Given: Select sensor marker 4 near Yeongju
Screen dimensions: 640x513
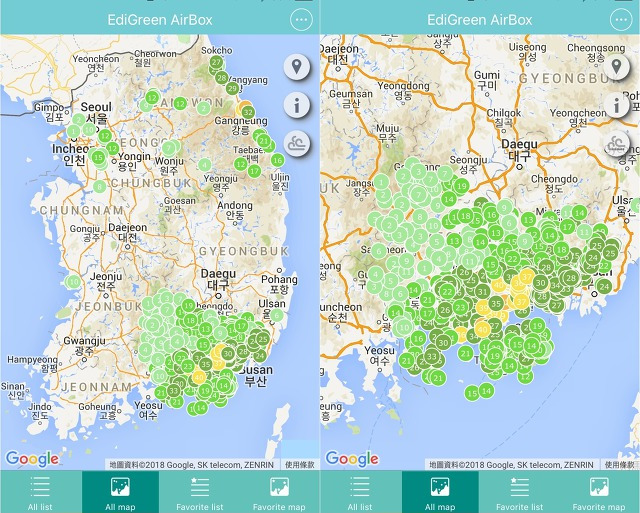Looking at the screenshot, I should click(204, 165).
